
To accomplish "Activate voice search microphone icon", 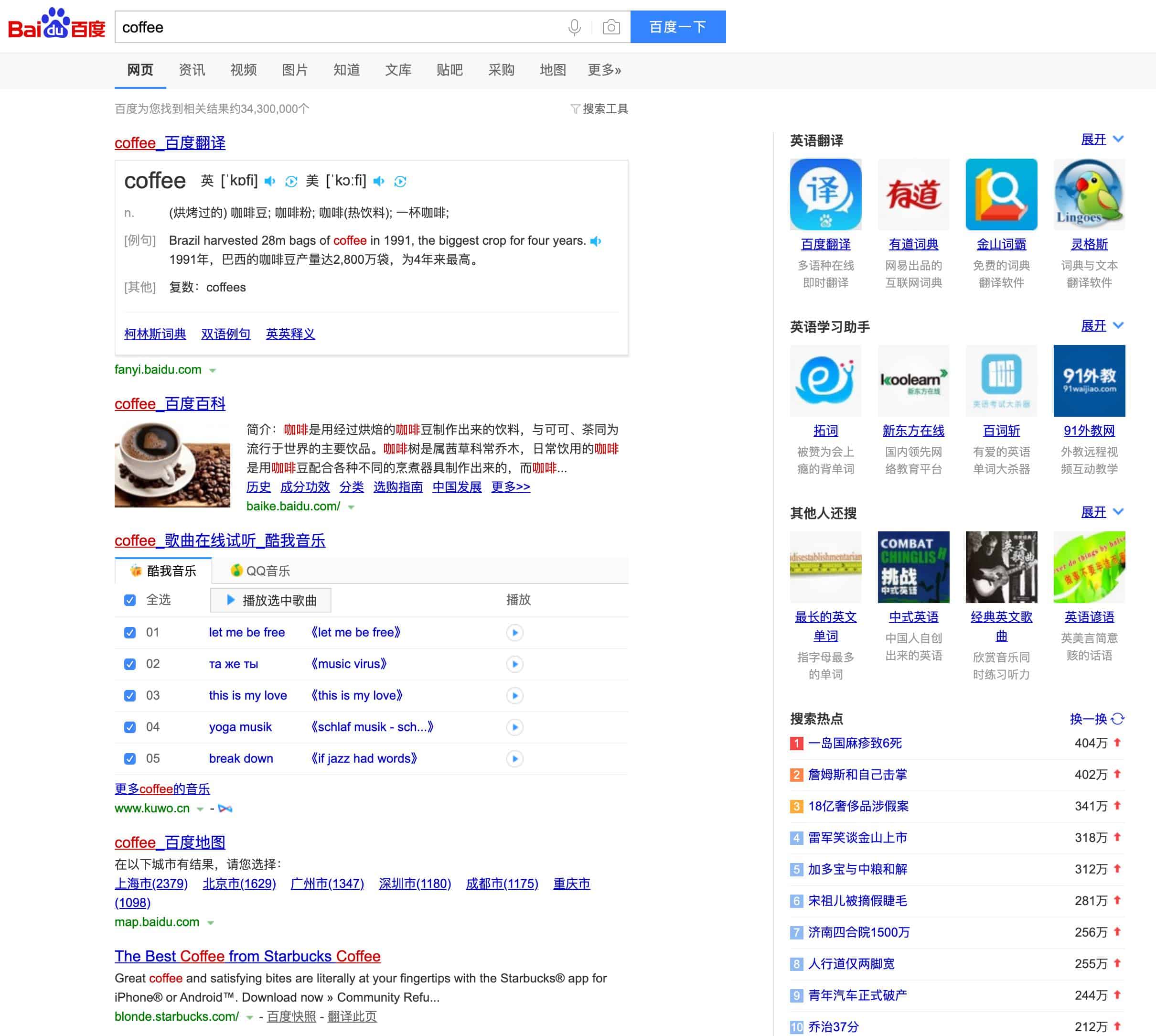I will click(x=575, y=27).
